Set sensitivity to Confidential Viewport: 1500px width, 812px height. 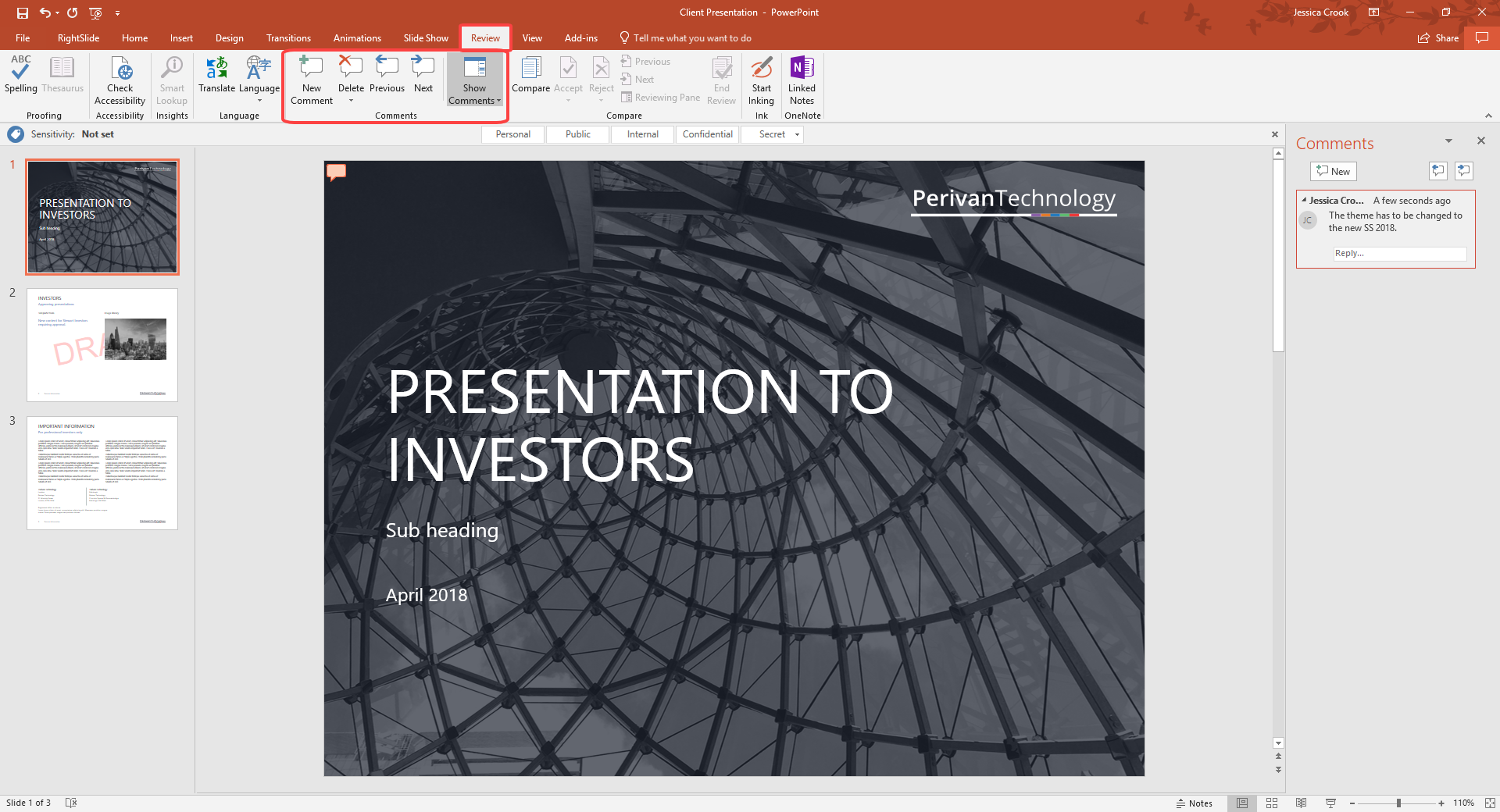click(x=708, y=134)
